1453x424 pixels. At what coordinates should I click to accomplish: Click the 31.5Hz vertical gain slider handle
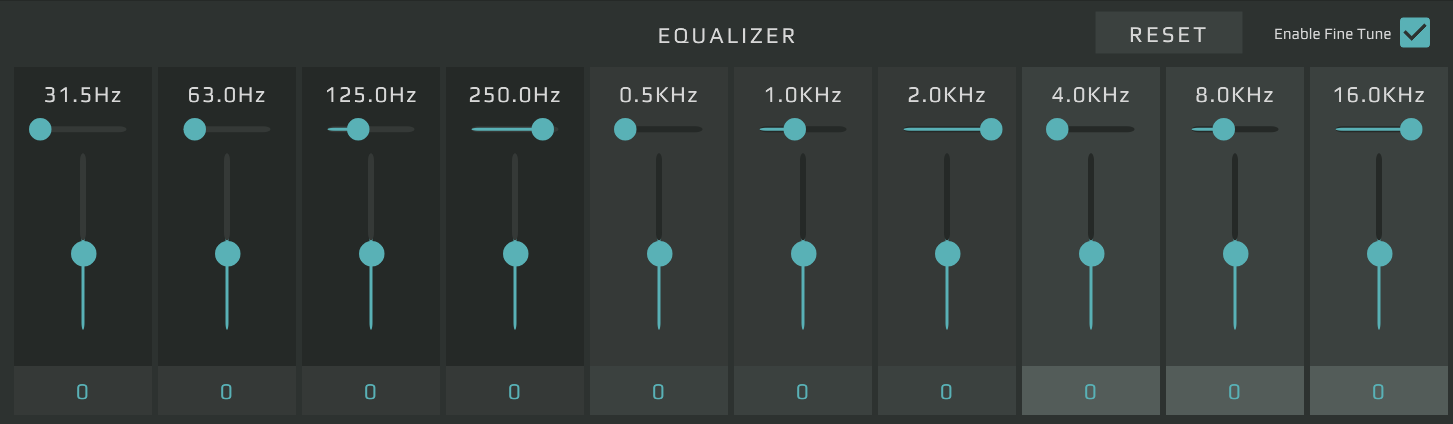coord(83,254)
